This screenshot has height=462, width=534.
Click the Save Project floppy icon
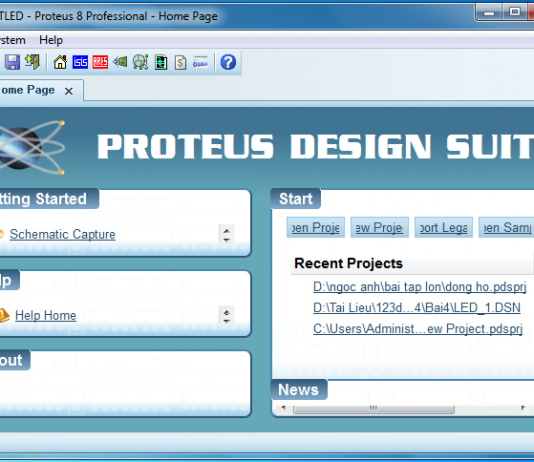(x=12, y=62)
